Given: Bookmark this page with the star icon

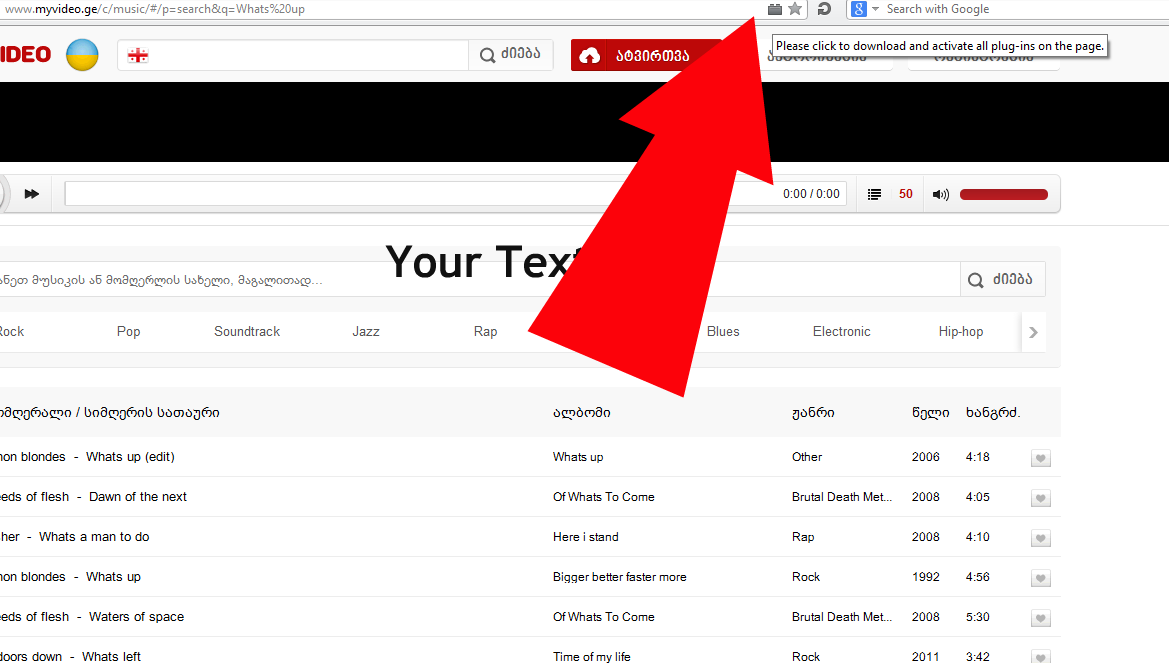Looking at the screenshot, I should pyautogui.click(x=795, y=9).
